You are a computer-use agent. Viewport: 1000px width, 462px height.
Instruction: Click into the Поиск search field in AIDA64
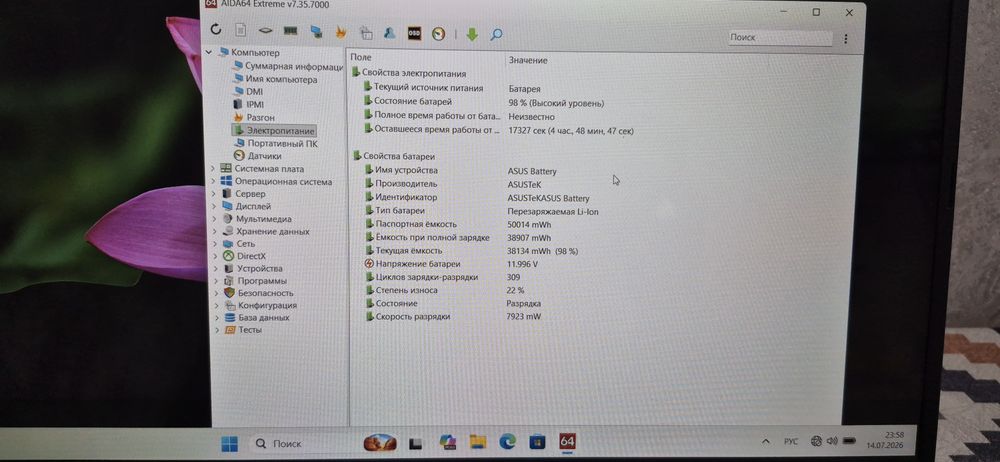pos(780,38)
